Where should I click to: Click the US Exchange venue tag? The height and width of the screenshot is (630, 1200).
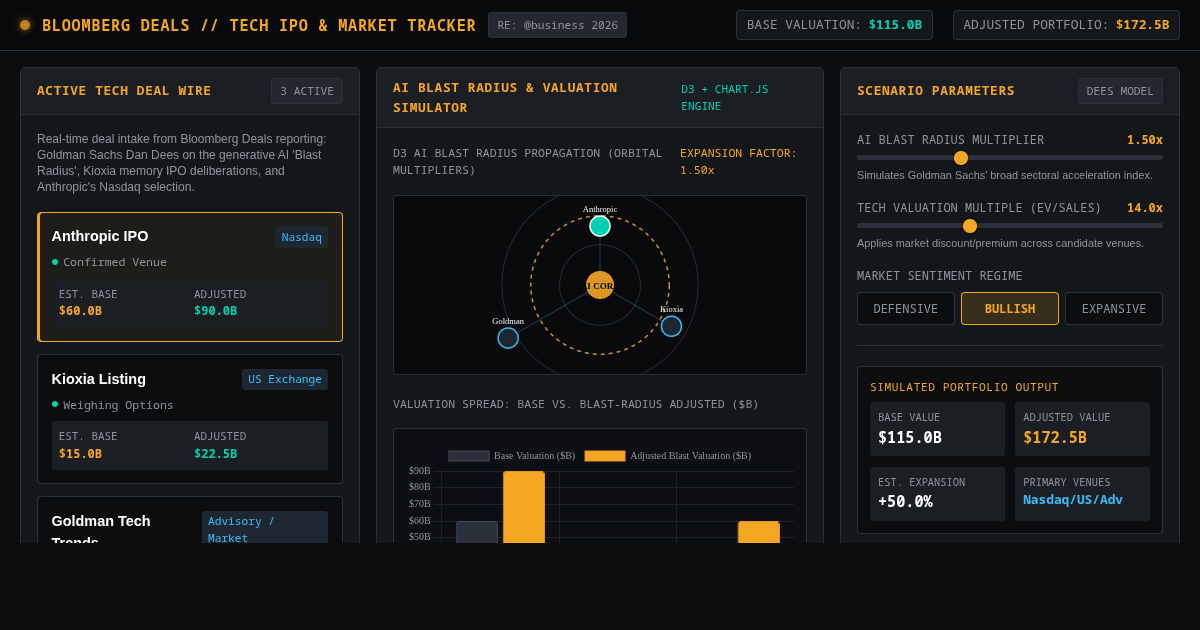pos(285,379)
